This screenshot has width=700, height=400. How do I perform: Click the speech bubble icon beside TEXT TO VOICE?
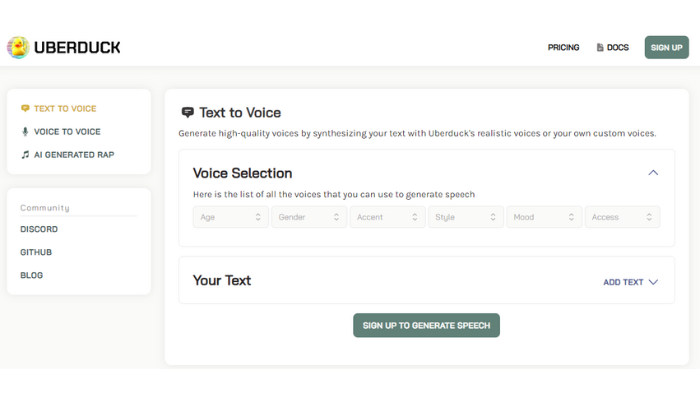(25, 108)
